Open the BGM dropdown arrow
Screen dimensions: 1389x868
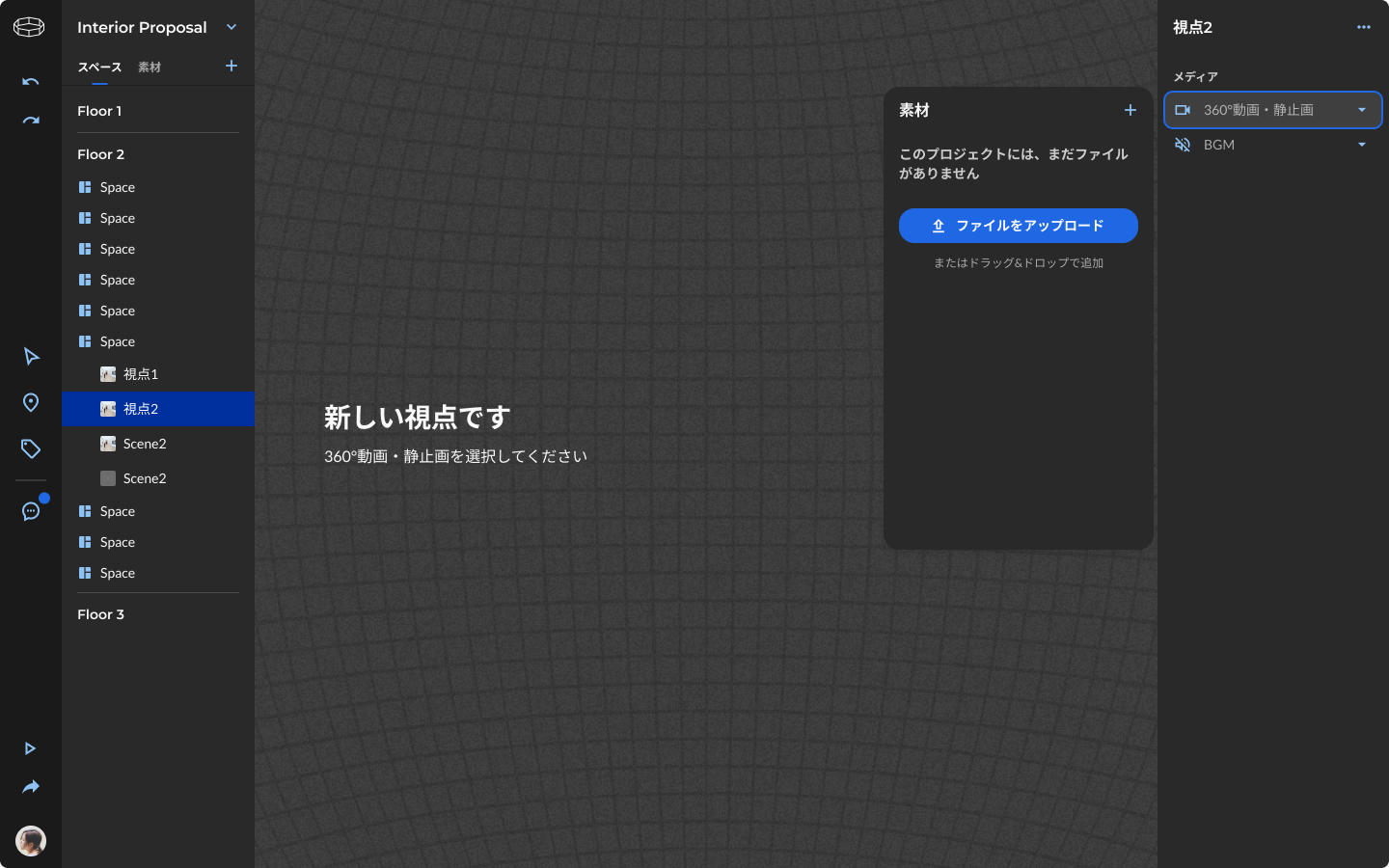tap(1362, 145)
